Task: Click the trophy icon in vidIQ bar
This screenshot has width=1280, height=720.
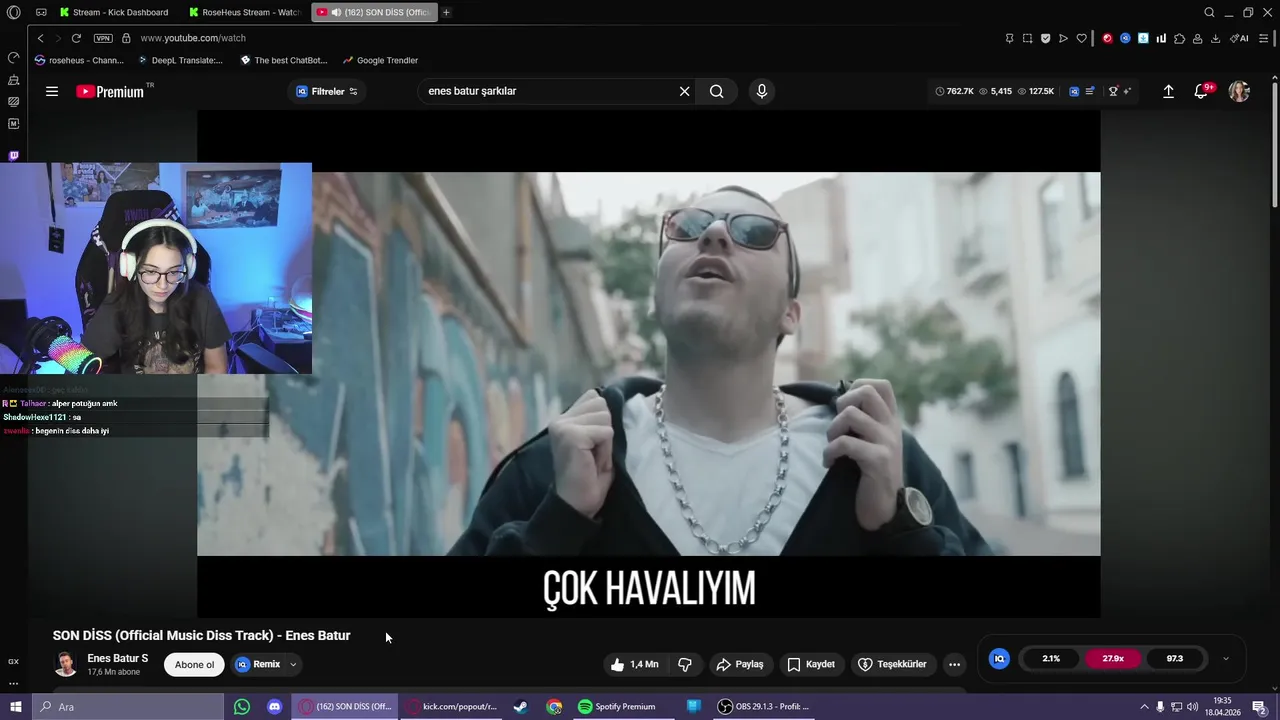Action: [1113, 91]
